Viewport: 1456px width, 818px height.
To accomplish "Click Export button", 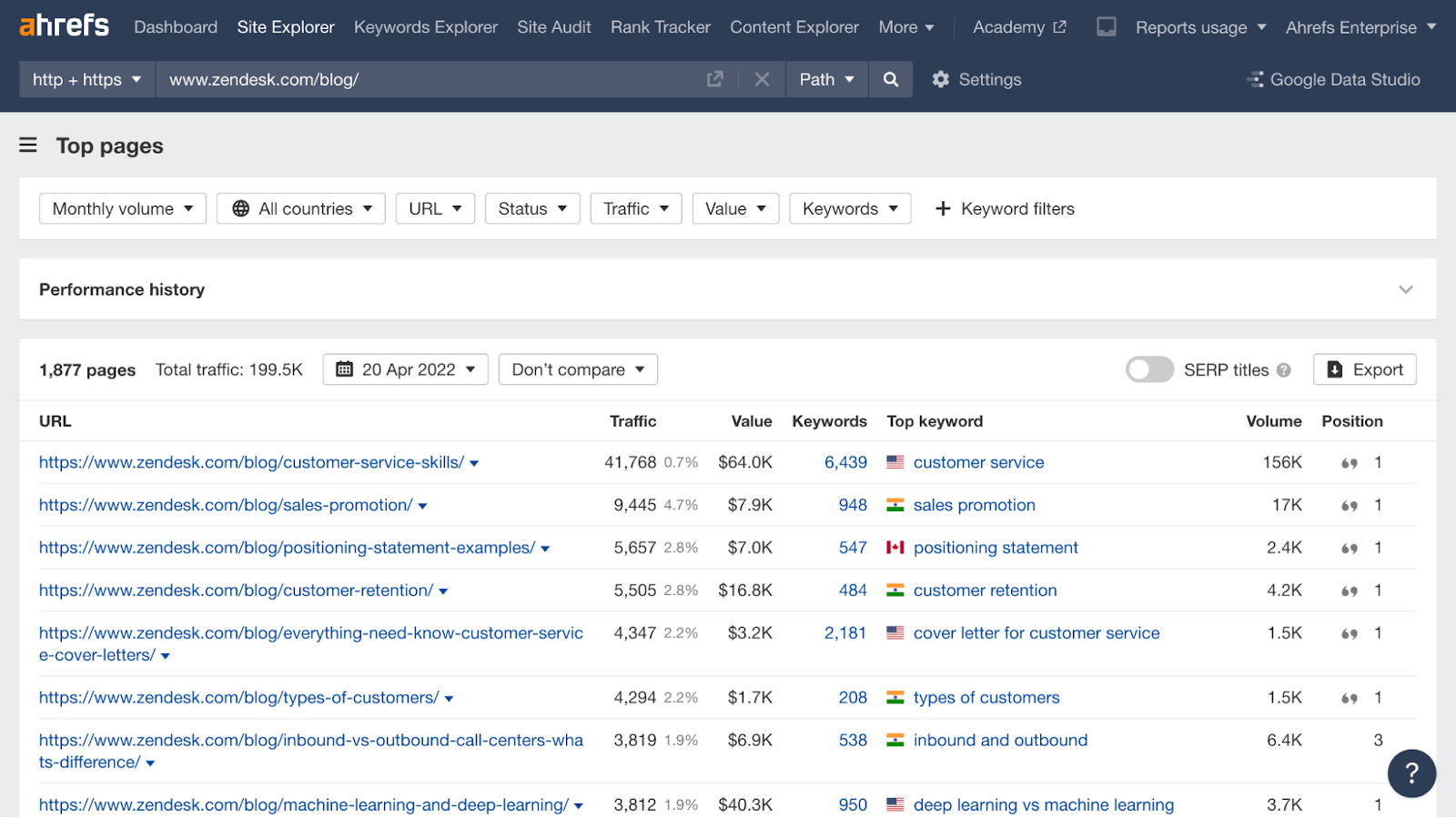I will [1365, 369].
